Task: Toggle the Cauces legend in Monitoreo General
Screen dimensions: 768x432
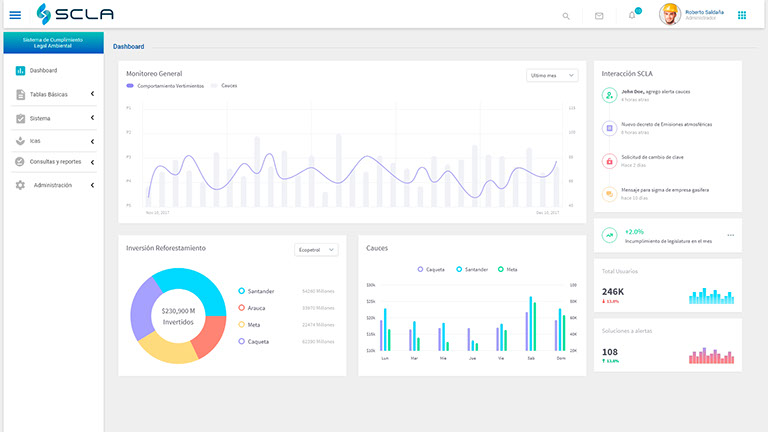Action: [224, 86]
